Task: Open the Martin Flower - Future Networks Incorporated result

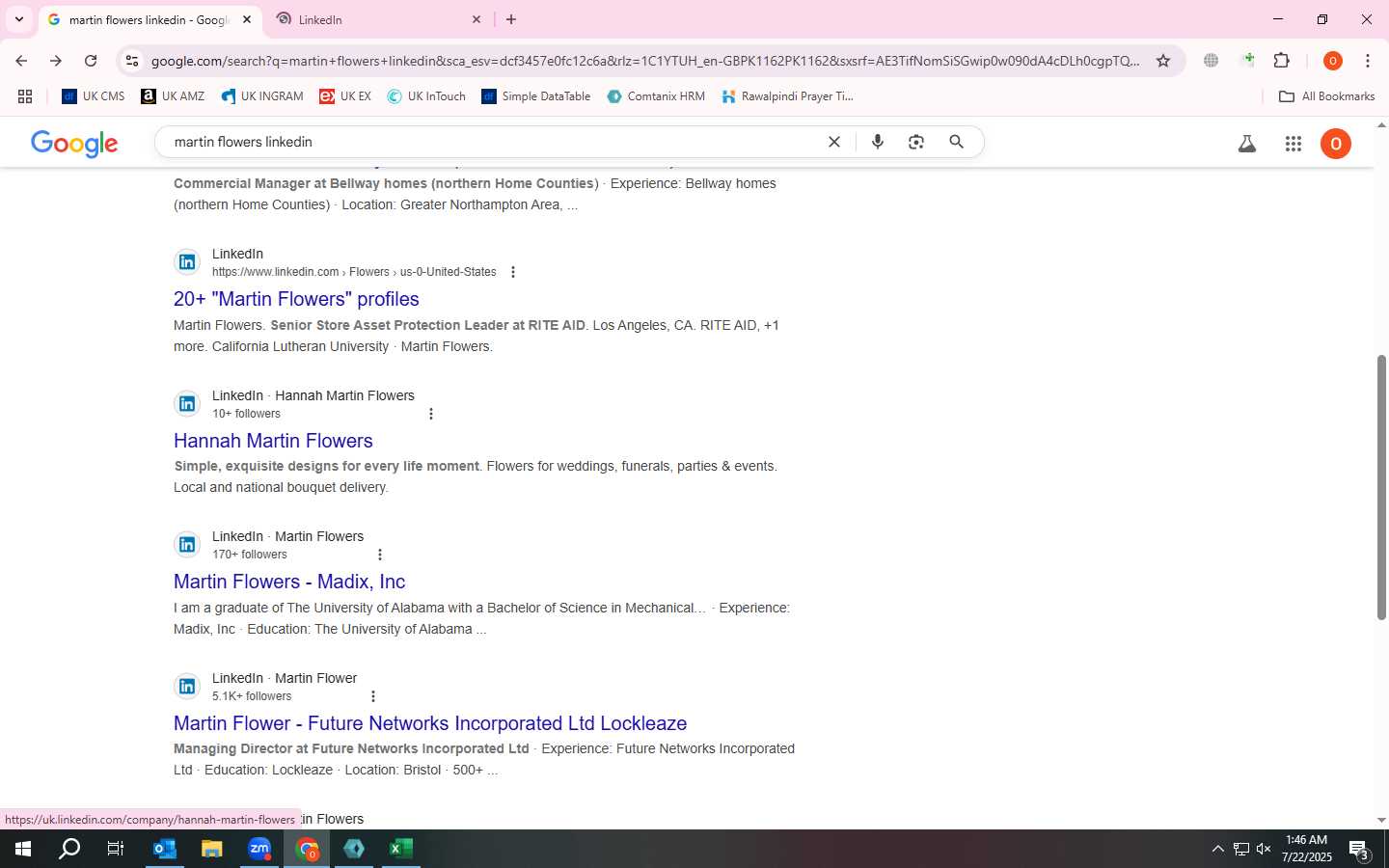Action: click(430, 723)
